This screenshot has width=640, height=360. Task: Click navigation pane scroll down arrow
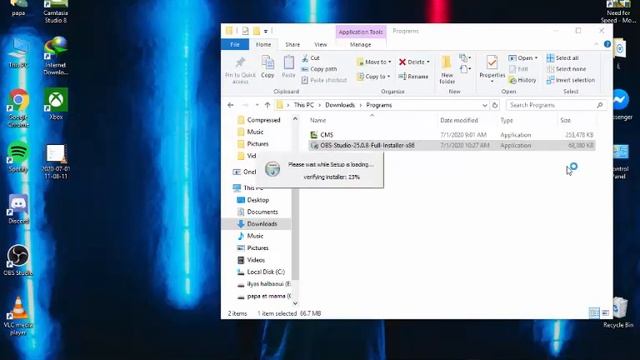[x=295, y=303]
